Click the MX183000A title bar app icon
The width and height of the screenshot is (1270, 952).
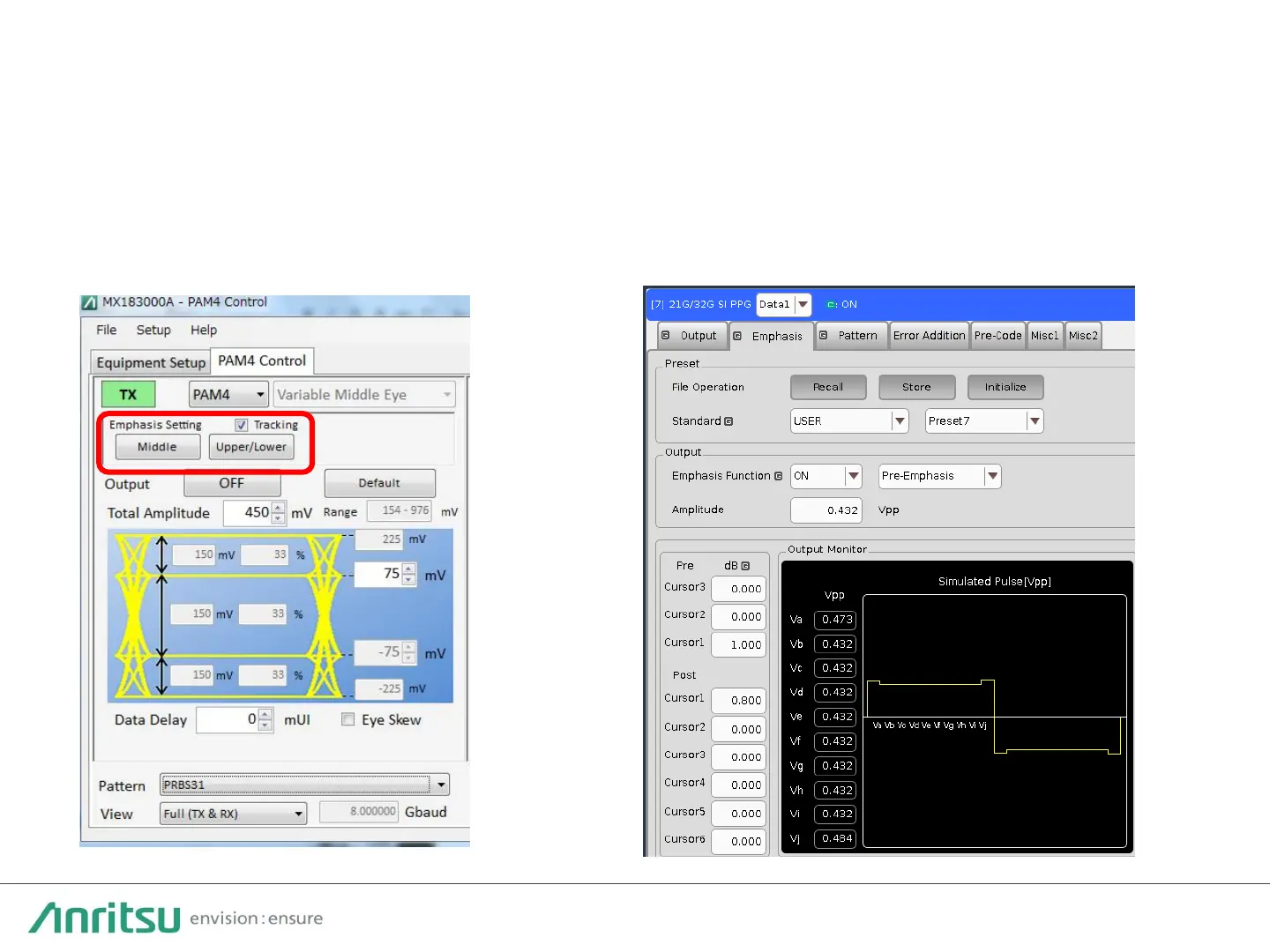point(89,302)
